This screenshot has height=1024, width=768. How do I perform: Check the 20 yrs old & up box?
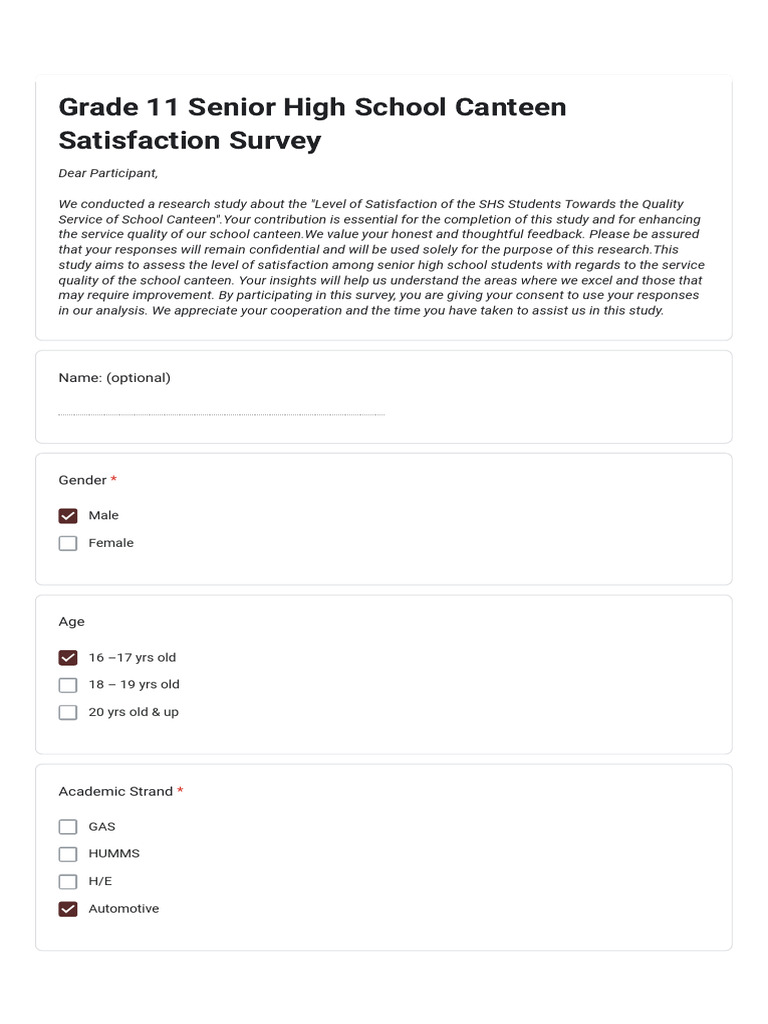pos(68,712)
